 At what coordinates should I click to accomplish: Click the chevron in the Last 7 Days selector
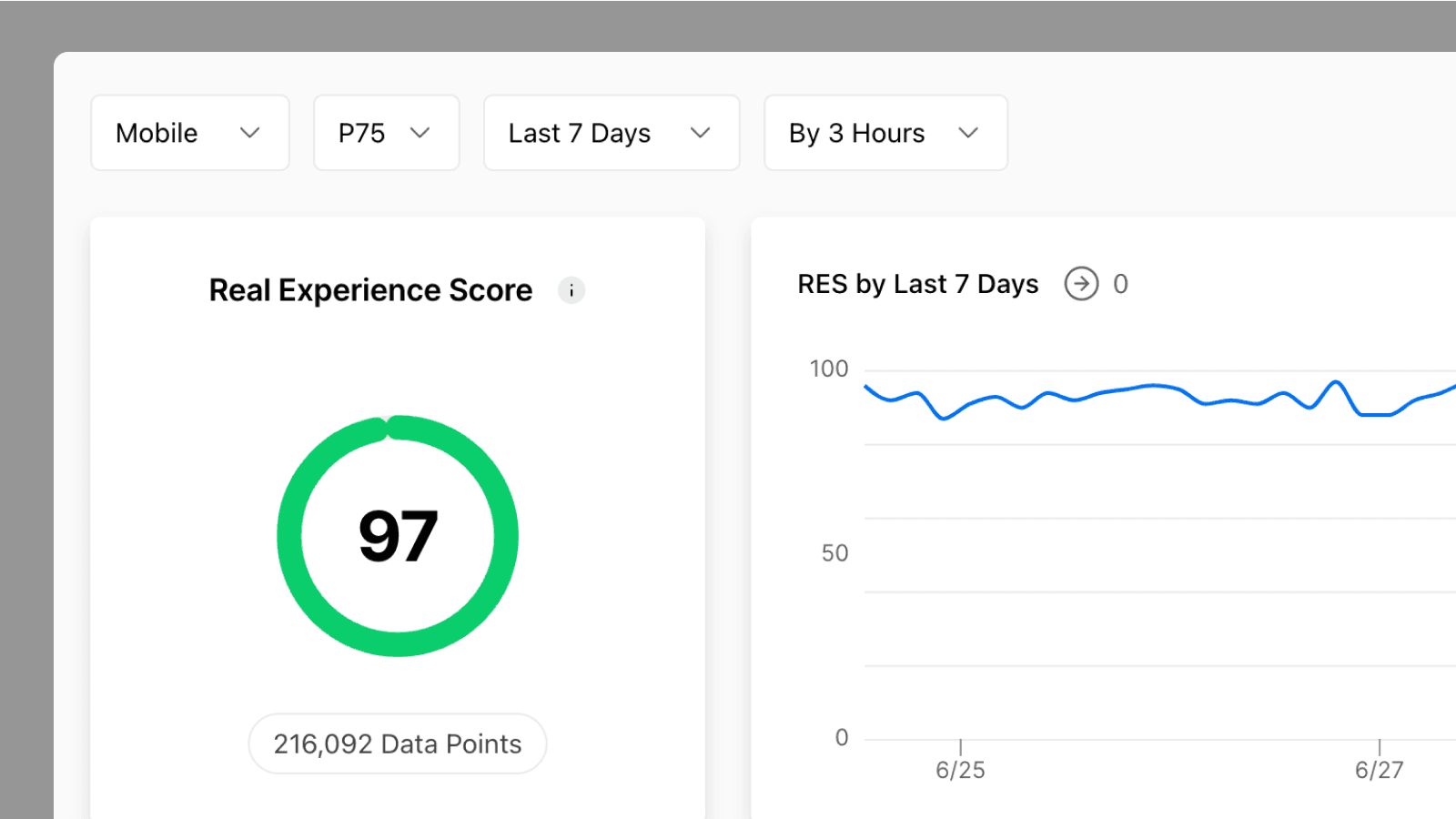(700, 133)
